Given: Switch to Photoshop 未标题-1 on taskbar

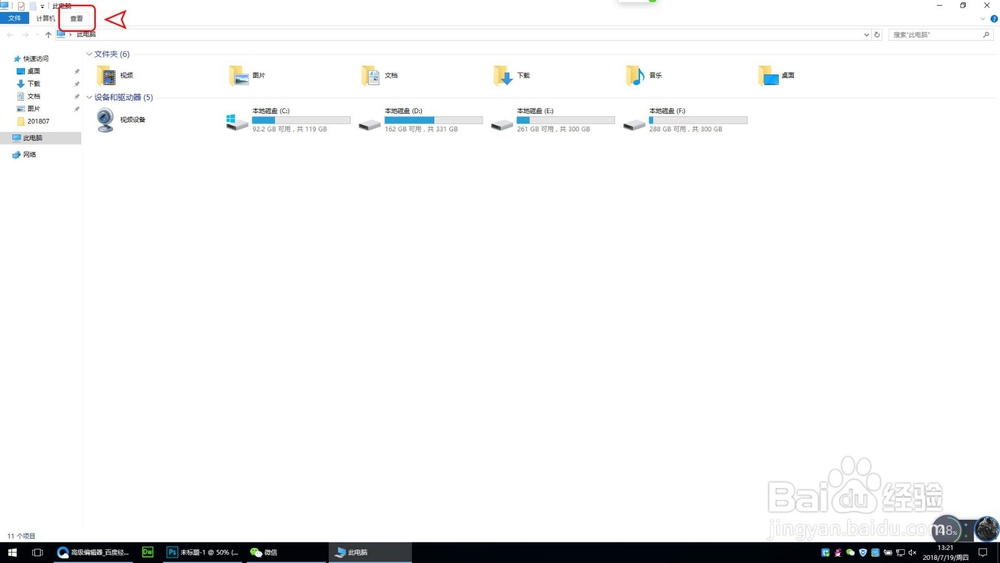Looking at the screenshot, I should (203, 552).
